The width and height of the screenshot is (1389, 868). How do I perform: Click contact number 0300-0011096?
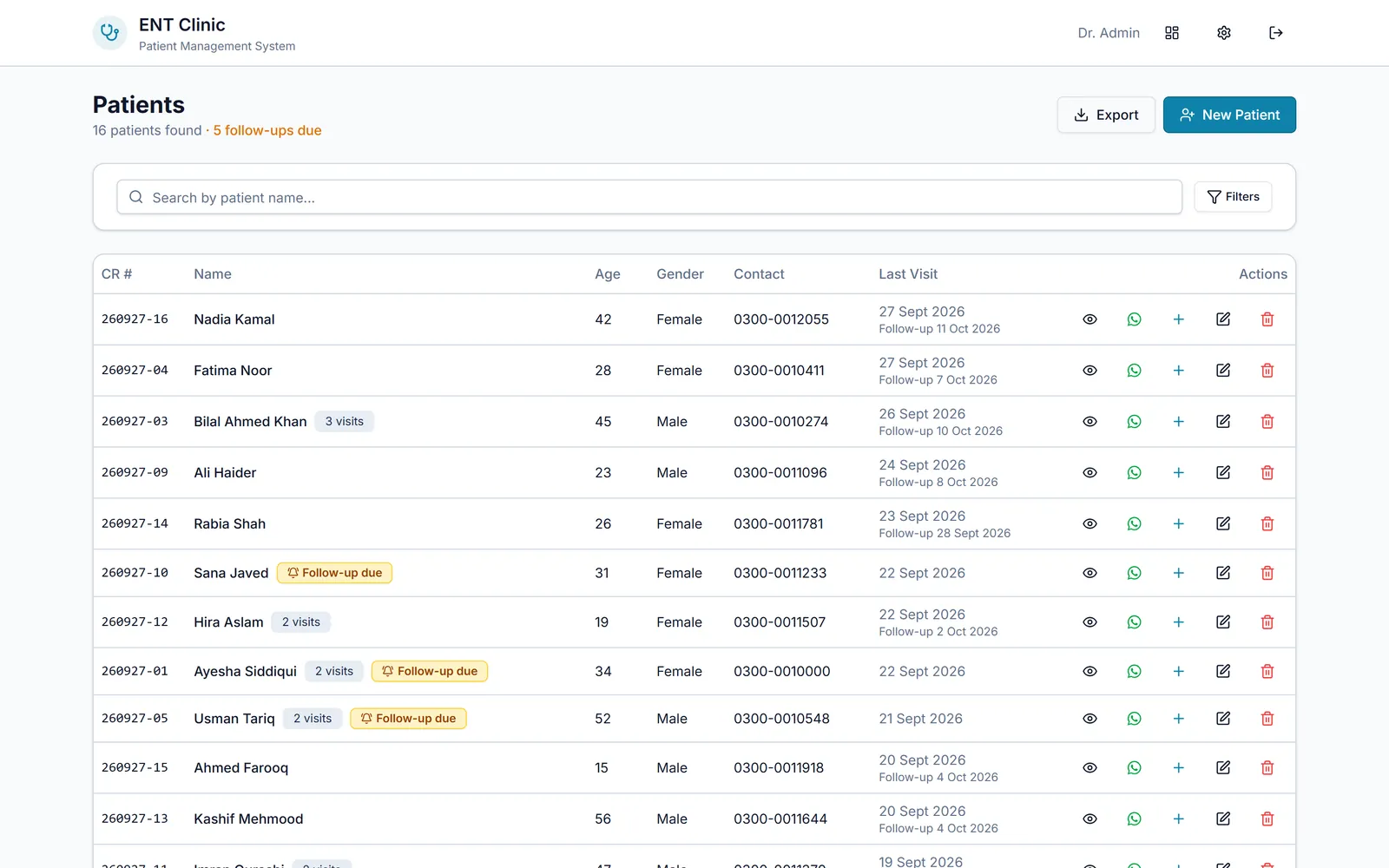(x=780, y=473)
